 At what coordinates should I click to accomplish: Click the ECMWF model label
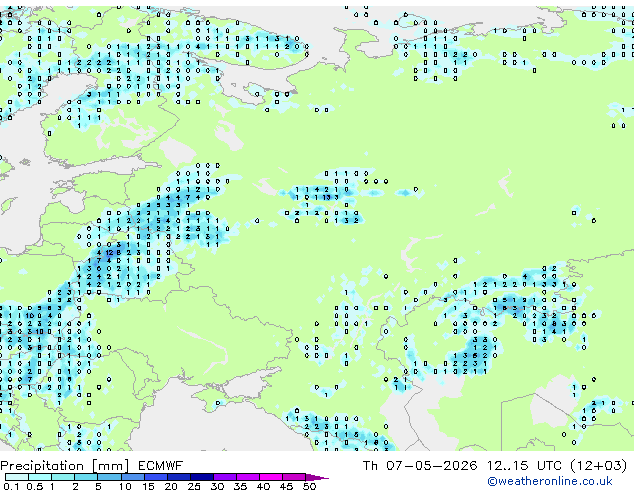click(x=161, y=466)
